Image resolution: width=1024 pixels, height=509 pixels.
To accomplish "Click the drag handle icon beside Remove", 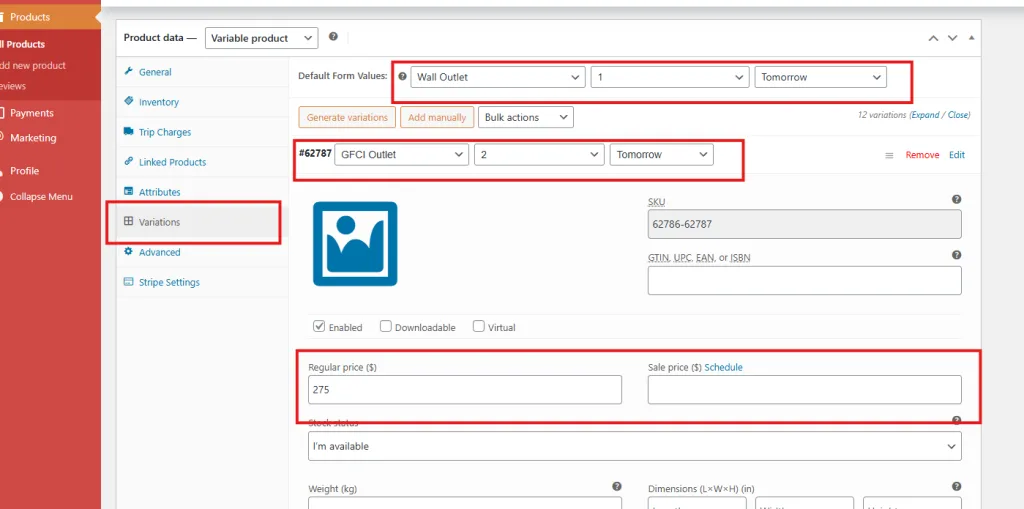I will (889, 155).
